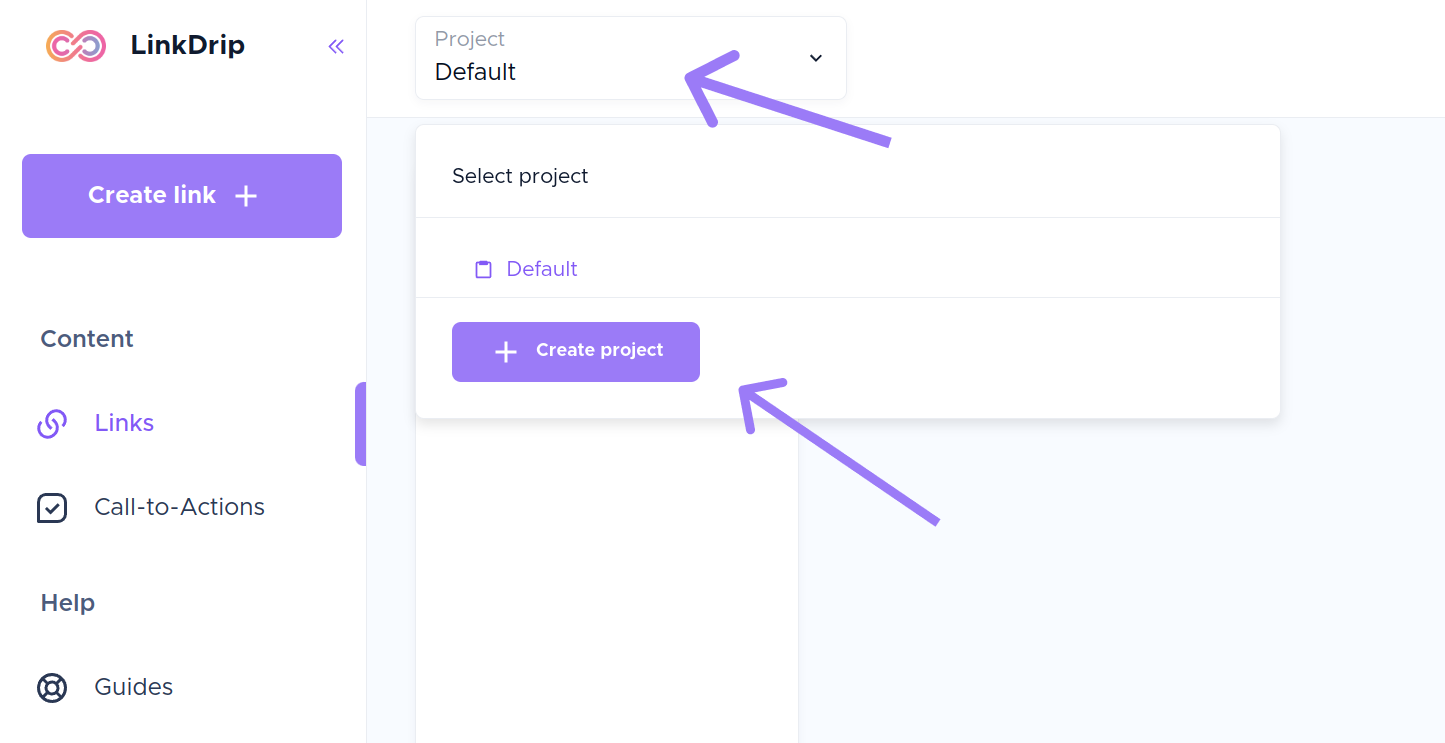
Task: Switch to the Links section
Action: tap(124, 423)
